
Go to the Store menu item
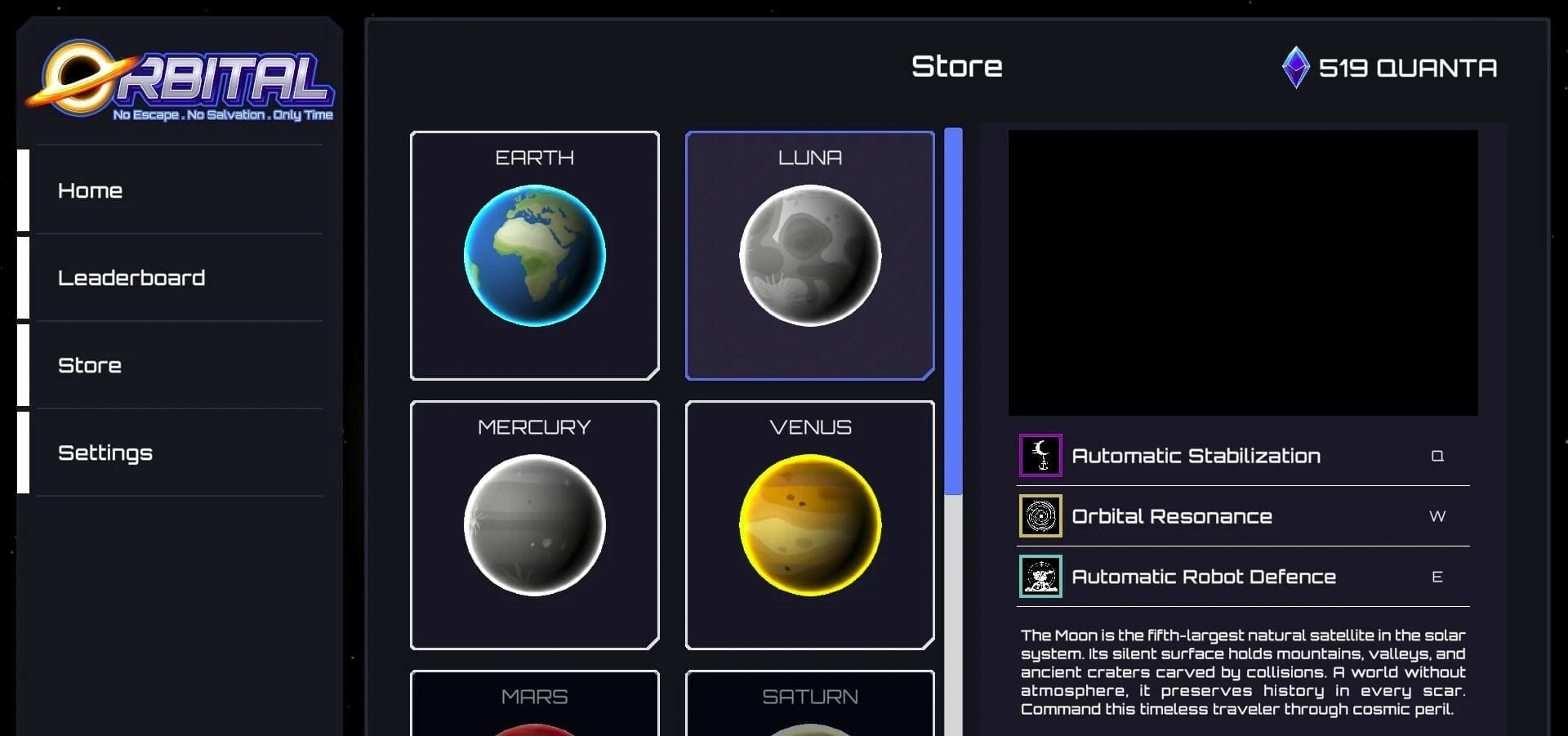click(170, 365)
